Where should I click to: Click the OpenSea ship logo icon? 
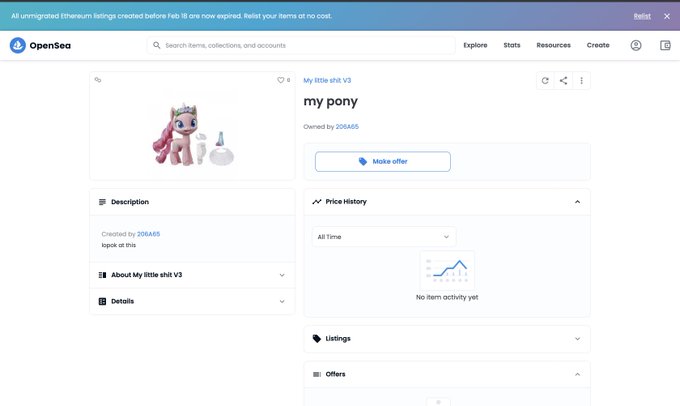18,45
